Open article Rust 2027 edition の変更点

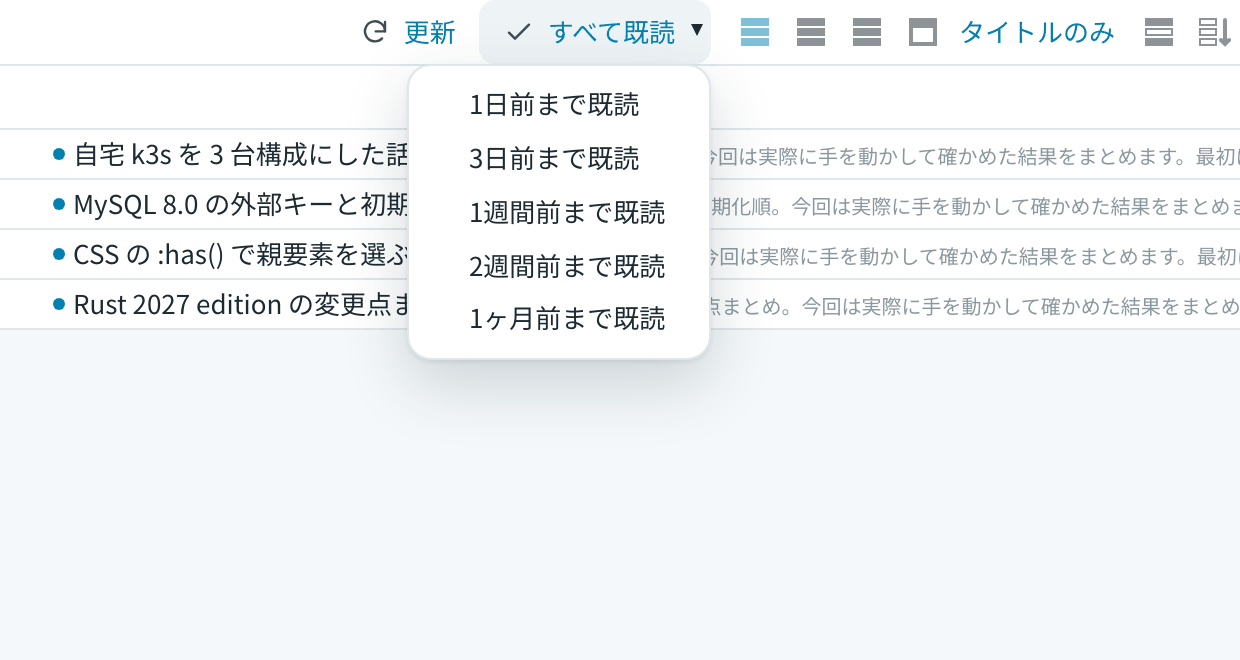(x=241, y=305)
